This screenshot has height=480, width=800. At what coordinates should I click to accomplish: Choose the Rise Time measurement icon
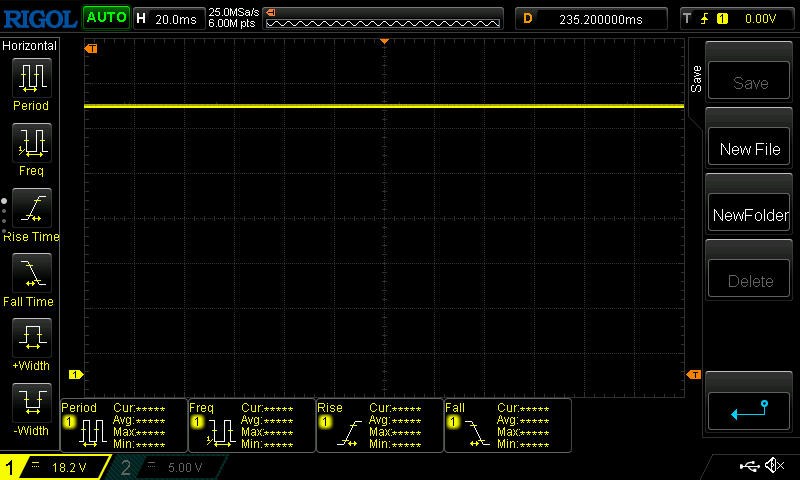coord(30,209)
